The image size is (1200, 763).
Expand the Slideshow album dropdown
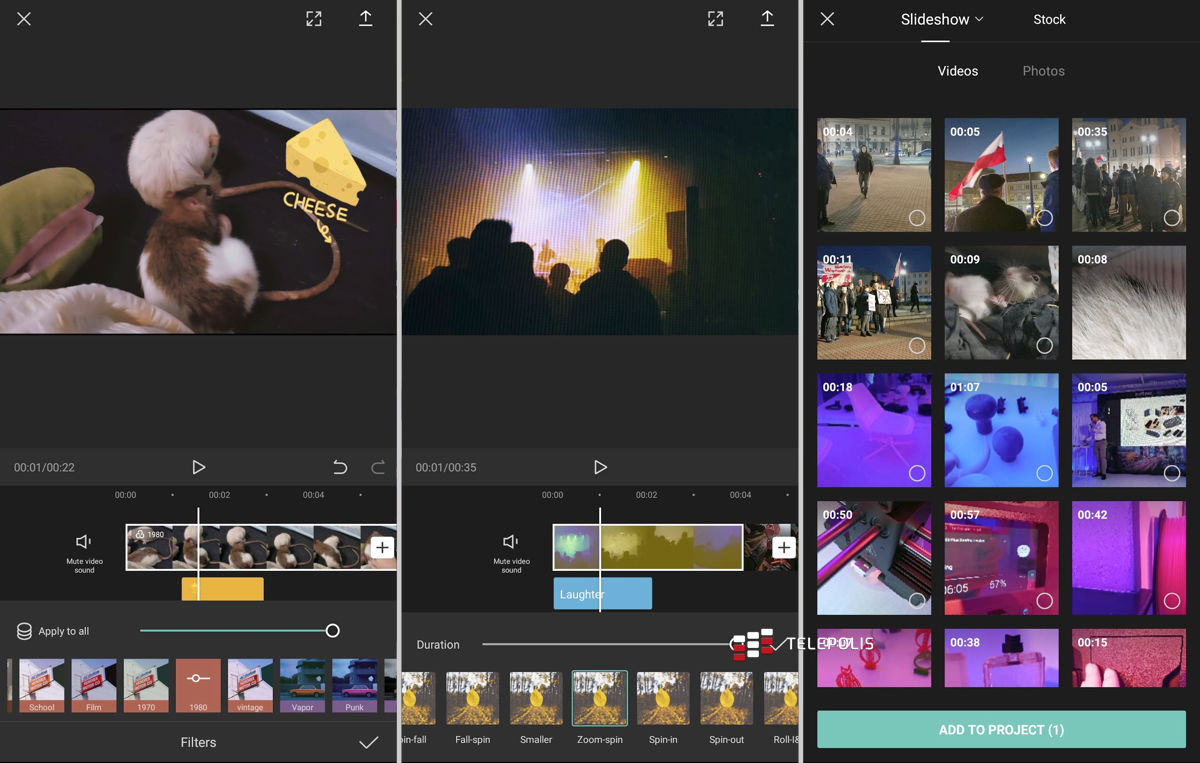942,19
